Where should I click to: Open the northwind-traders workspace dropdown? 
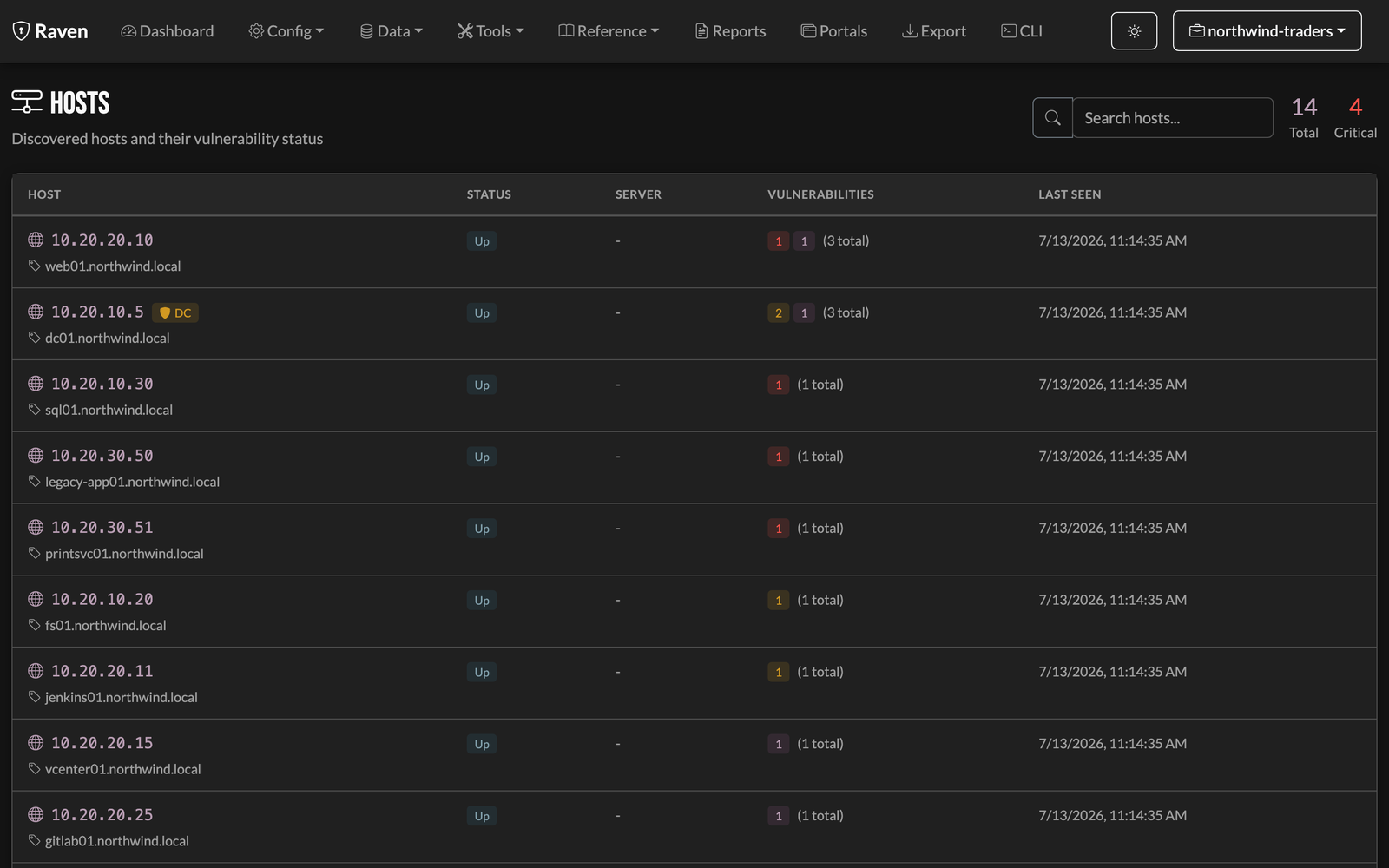1267,31
